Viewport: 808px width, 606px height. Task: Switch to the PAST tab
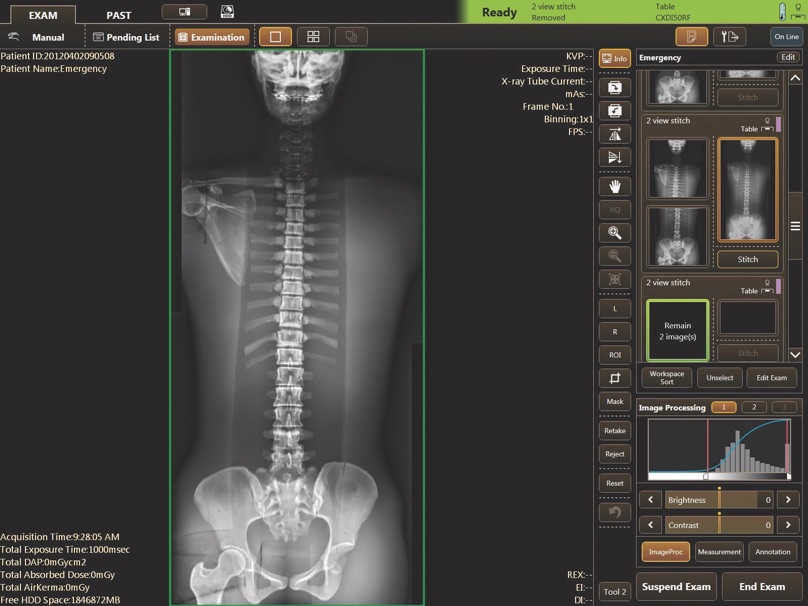(x=118, y=15)
